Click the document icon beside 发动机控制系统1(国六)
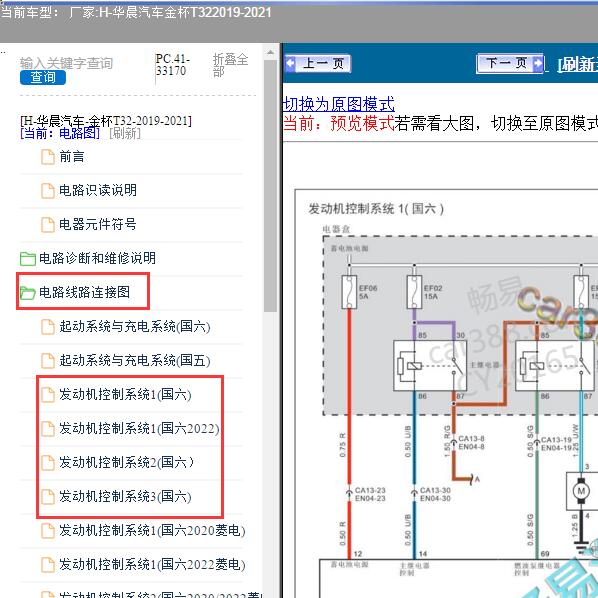This screenshot has height=598, width=598. (x=48, y=395)
